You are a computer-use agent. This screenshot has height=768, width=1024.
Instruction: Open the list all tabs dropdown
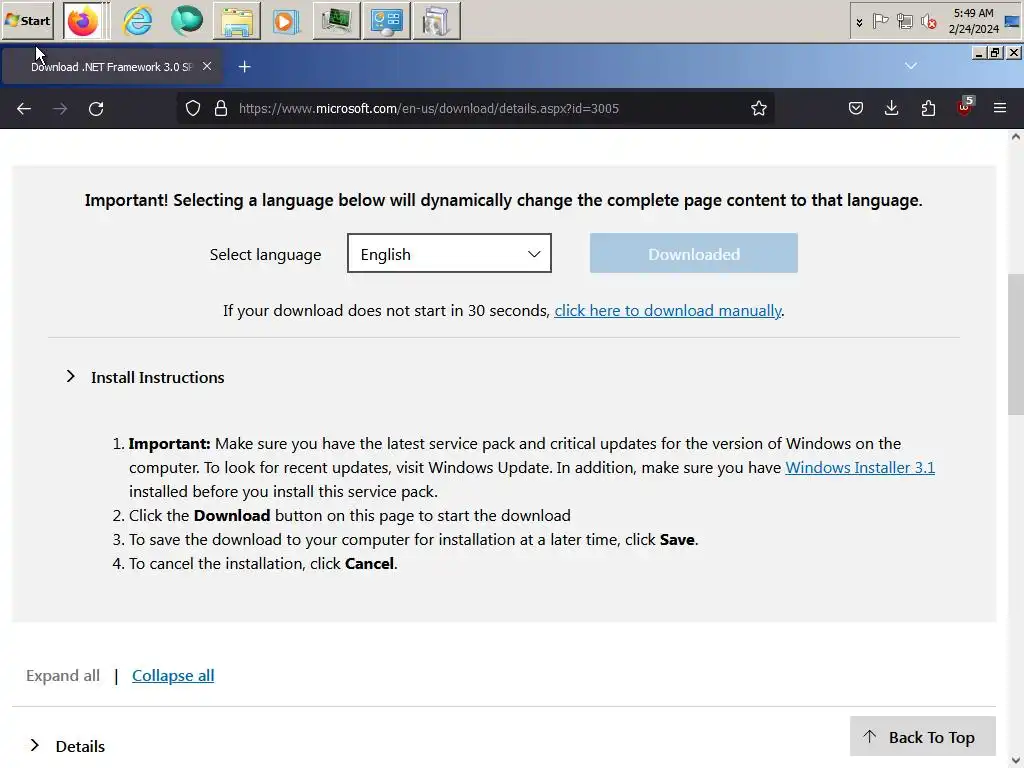coord(911,66)
